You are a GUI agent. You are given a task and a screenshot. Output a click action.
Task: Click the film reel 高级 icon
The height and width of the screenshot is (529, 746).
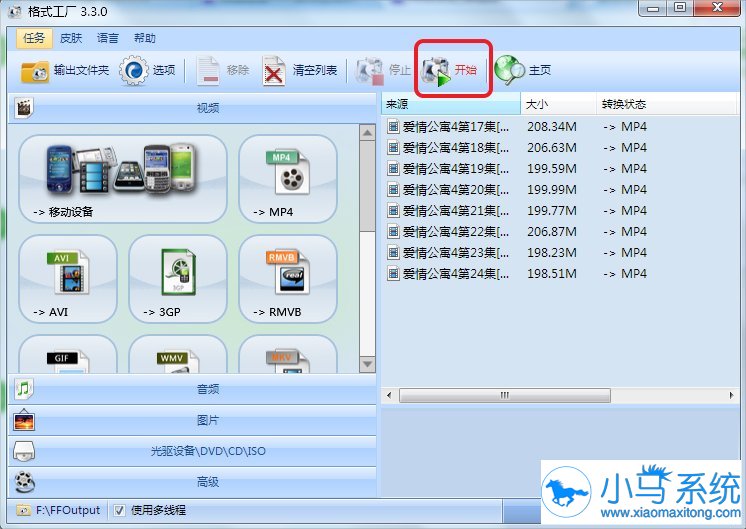click(x=24, y=482)
